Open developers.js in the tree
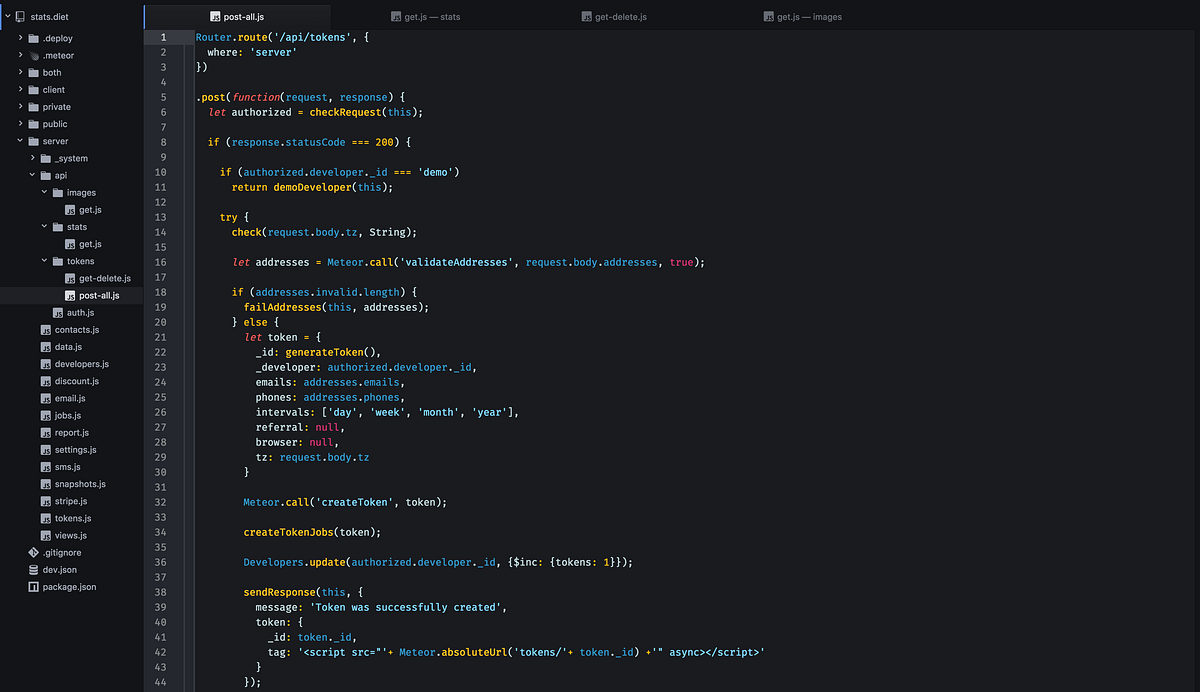Image resolution: width=1200 pixels, height=692 pixels. [x=82, y=364]
